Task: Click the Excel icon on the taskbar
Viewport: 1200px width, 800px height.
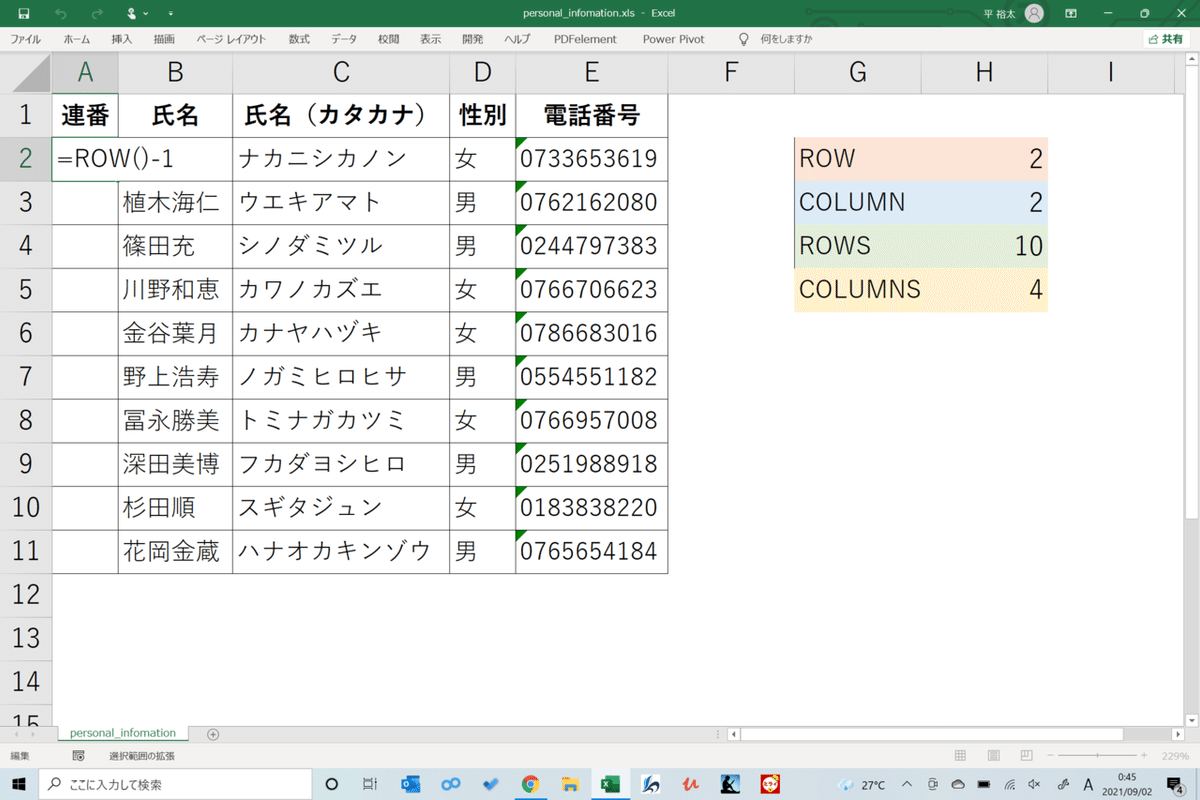Action: coord(610,784)
